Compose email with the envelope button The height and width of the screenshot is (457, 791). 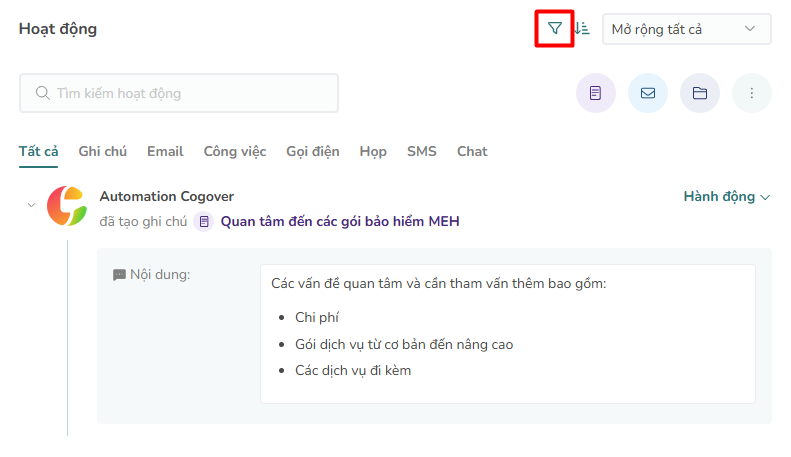[648, 93]
